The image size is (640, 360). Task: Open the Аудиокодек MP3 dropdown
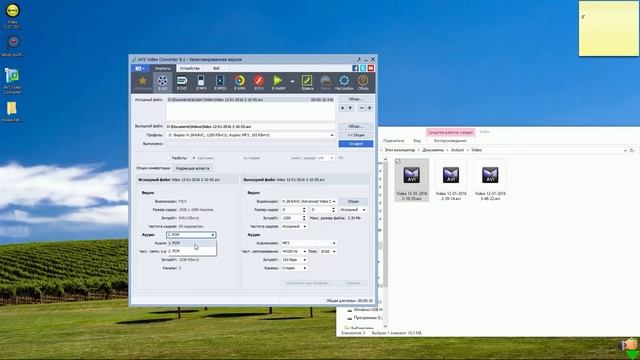[309, 243]
